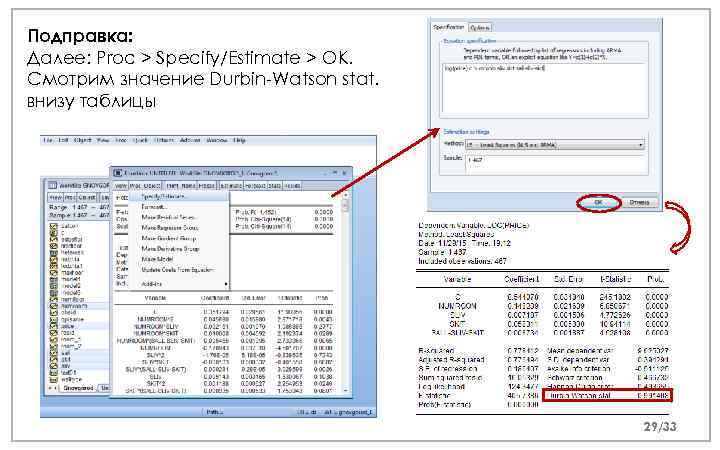This screenshot has height=450, width=720.
Task: Open the Options menu in main menu bar
Action: [x=164, y=141]
